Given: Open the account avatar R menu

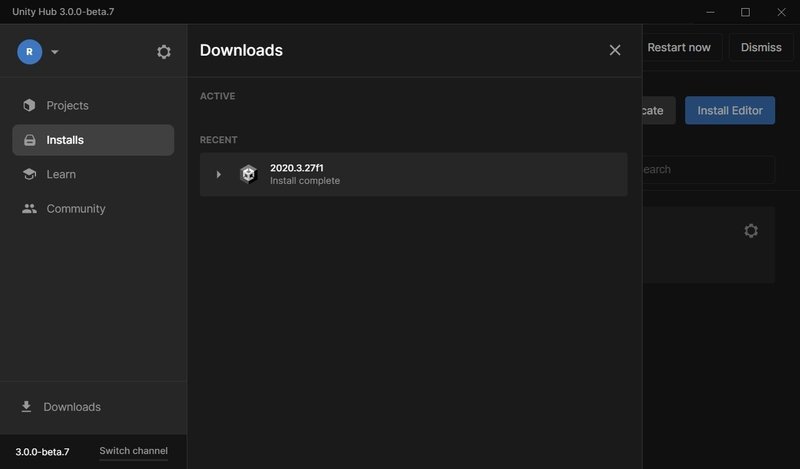Looking at the screenshot, I should point(30,52).
